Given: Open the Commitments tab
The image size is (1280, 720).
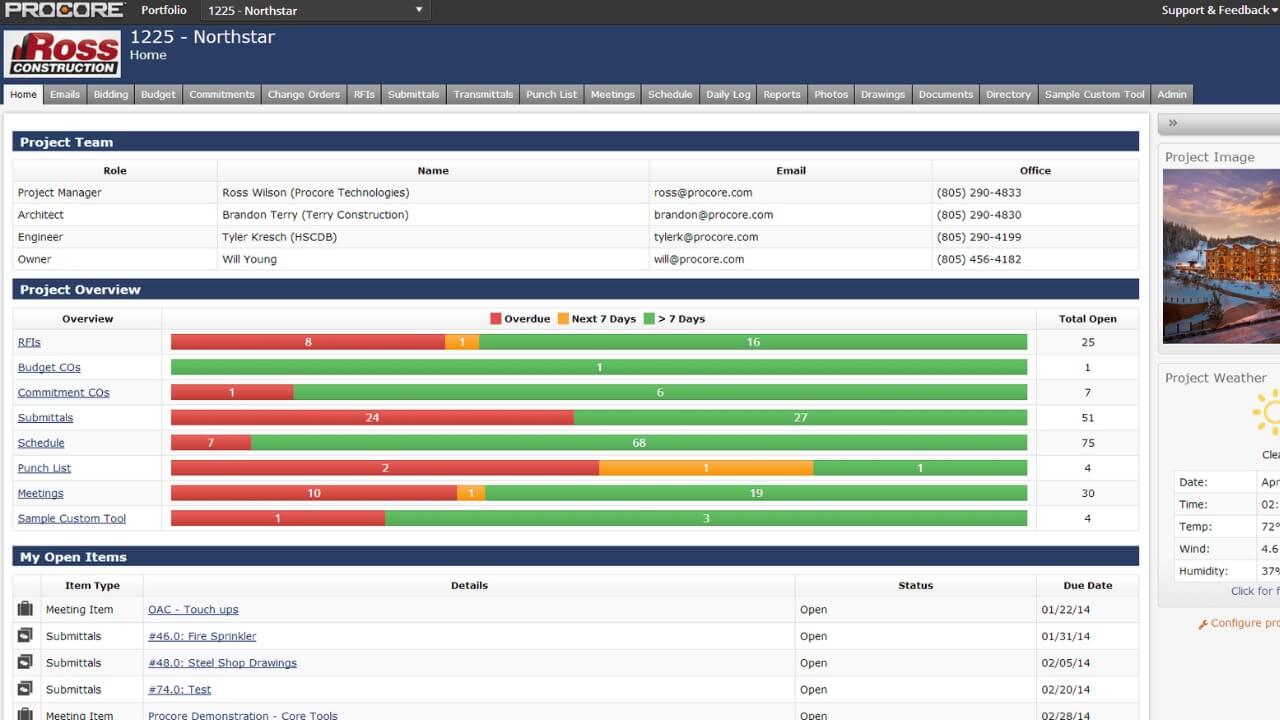Looking at the screenshot, I should coord(222,94).
